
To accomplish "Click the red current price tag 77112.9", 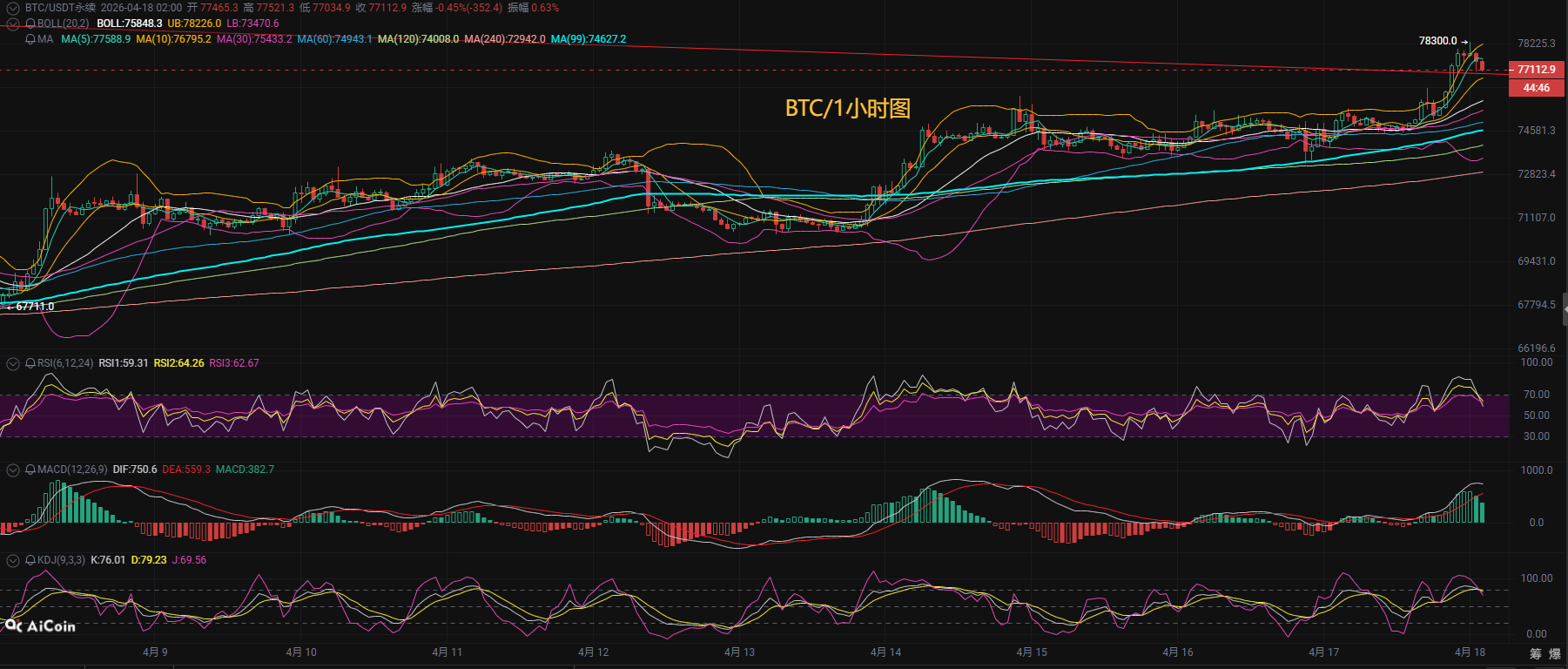I will [1536, 70].
